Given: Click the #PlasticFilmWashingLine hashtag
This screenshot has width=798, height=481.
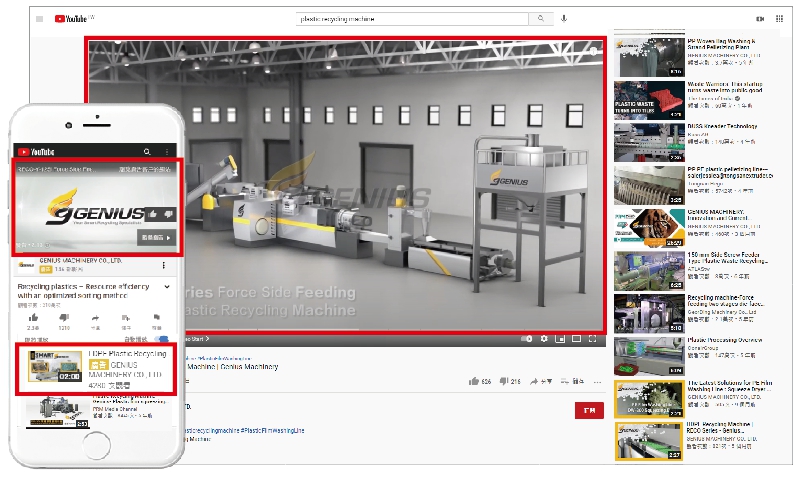Looking at the screenshot, I should point(273,431).
